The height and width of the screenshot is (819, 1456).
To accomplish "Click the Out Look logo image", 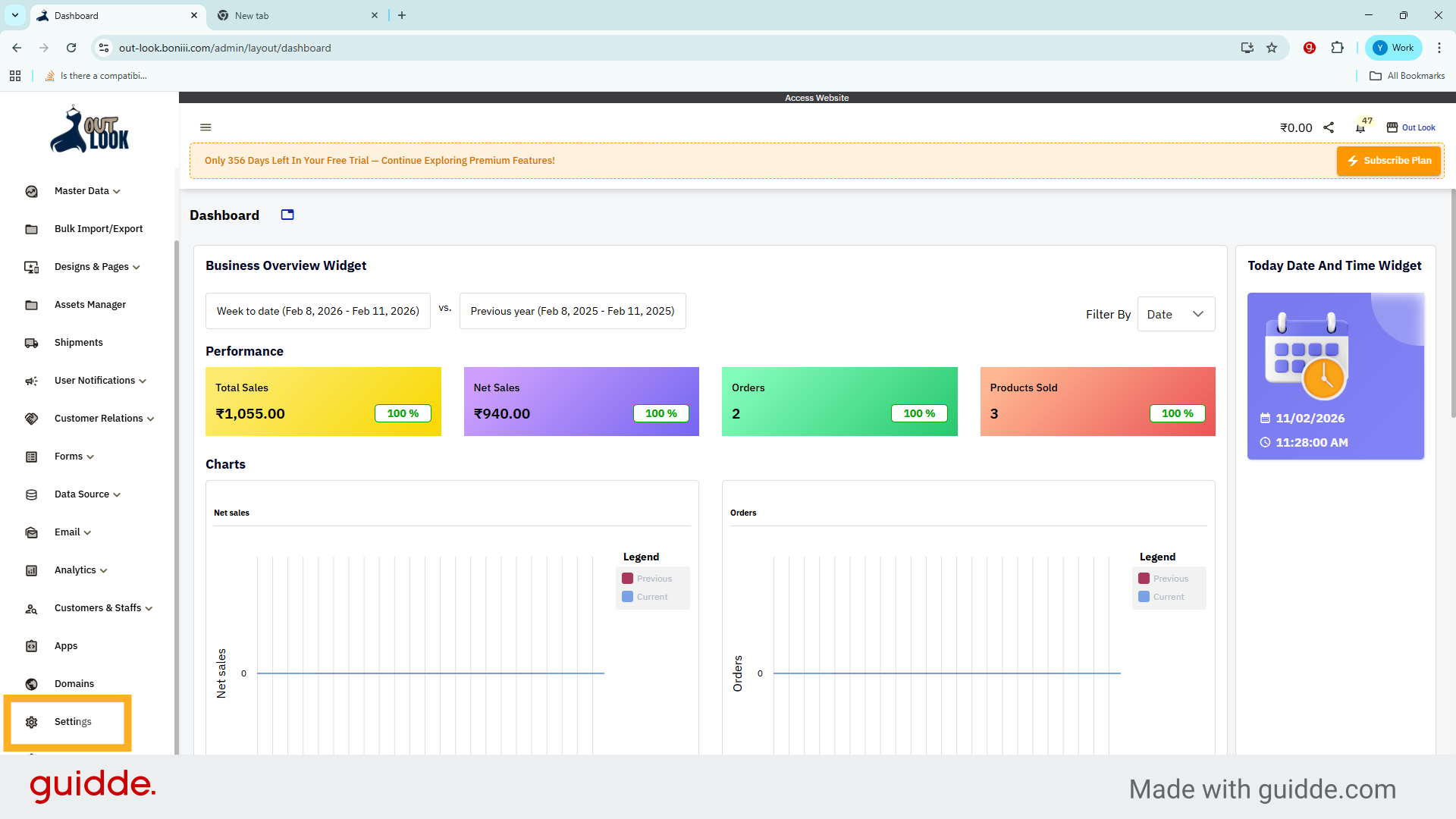I will pos(89,130).
